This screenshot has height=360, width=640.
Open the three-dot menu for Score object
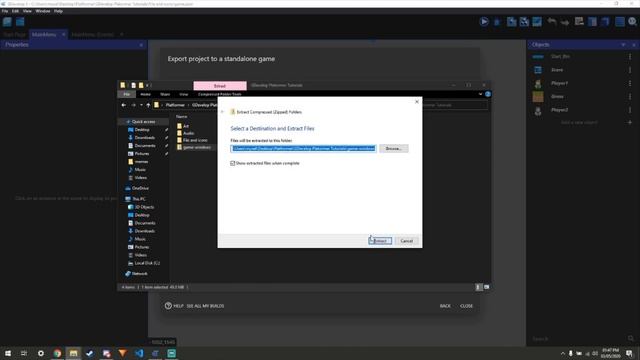tap(630, 70)
